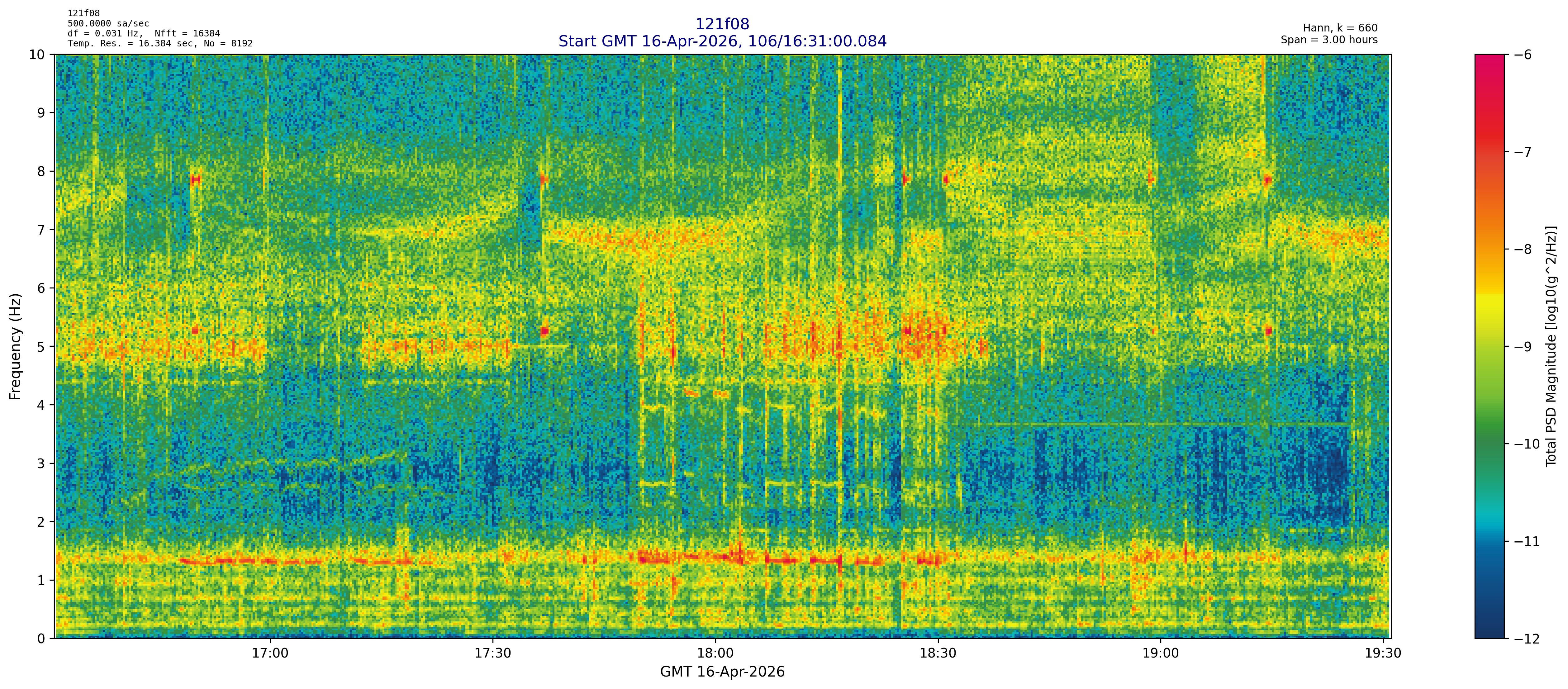Click the Start GMT 16-Apr-2026 subtitle text
The width and height of the screenshot is (1568, 689).
[722, 41]
